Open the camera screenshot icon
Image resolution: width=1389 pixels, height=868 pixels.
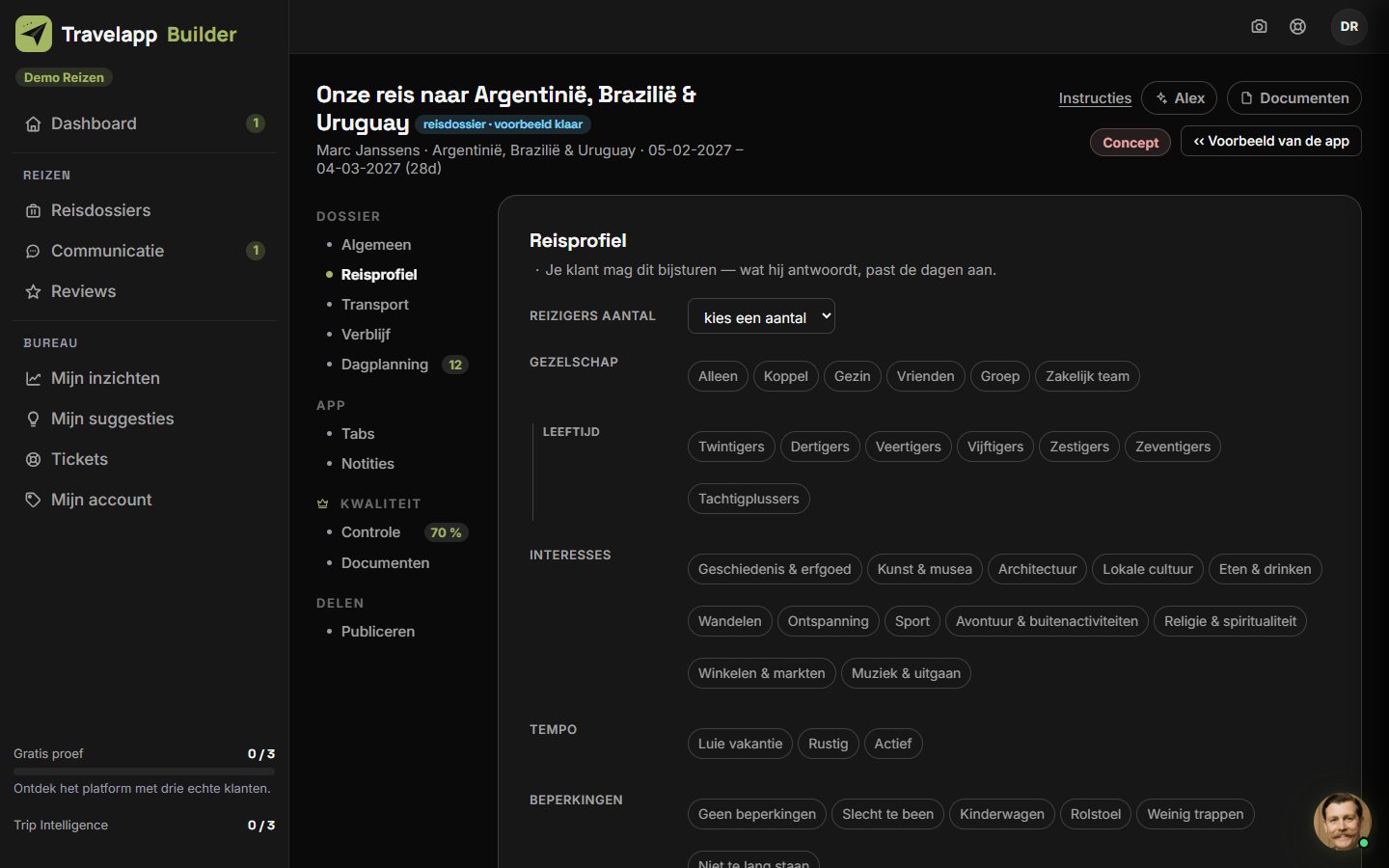click(x=1259, y=27)
